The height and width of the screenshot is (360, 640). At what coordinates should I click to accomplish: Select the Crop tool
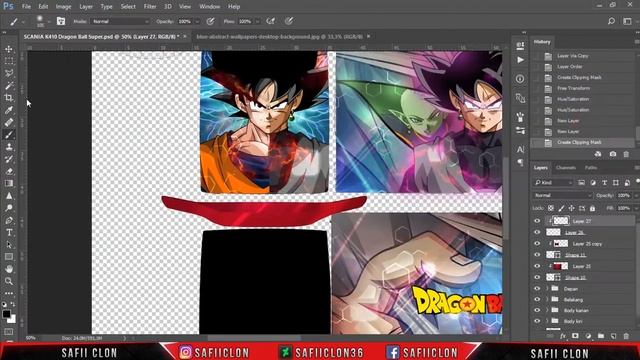(9, 98)
